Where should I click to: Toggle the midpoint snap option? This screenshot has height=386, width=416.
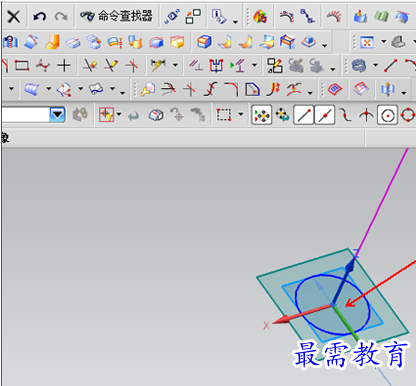point(324,115)
